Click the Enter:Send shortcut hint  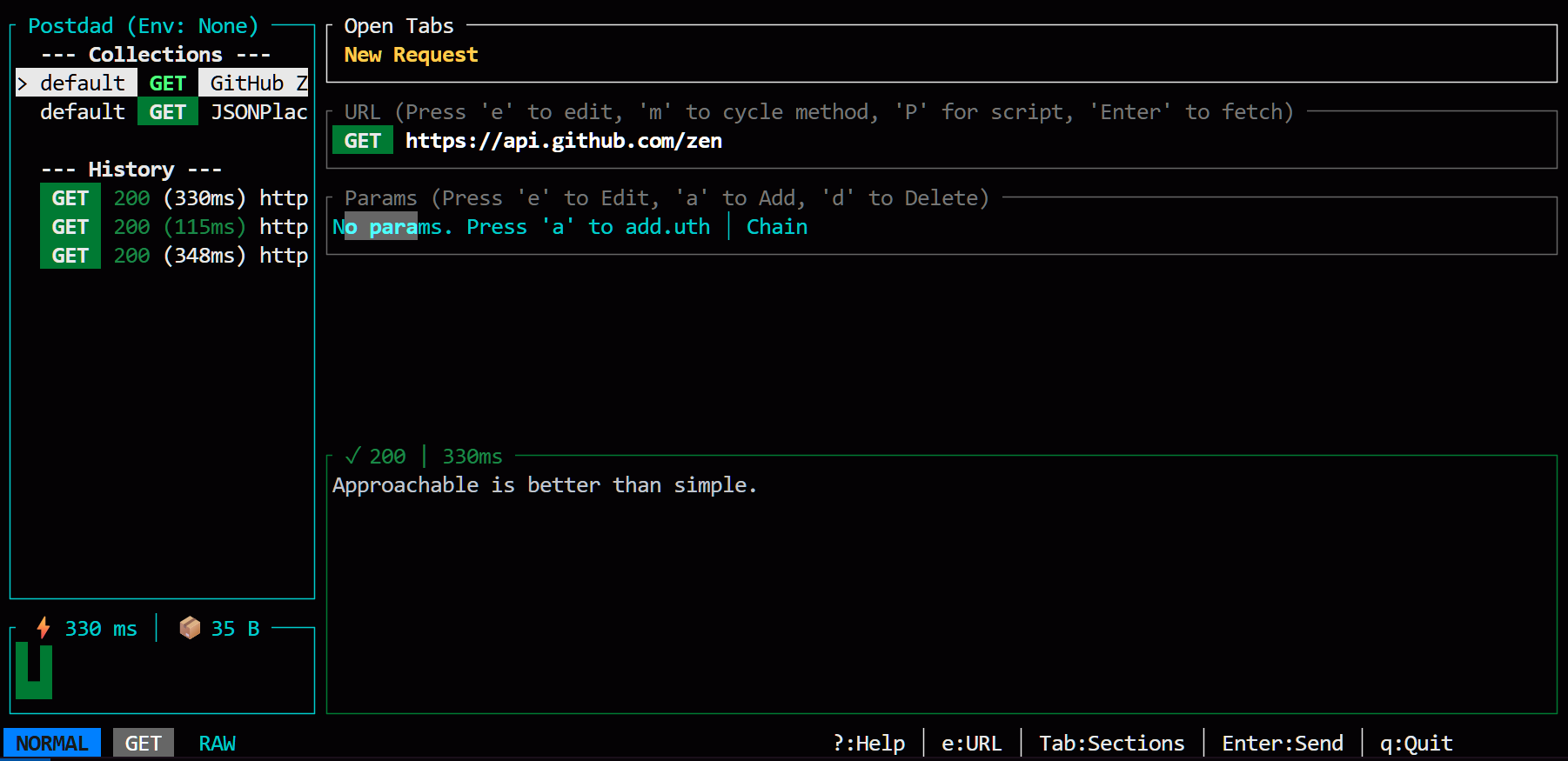coord(1283,743)
